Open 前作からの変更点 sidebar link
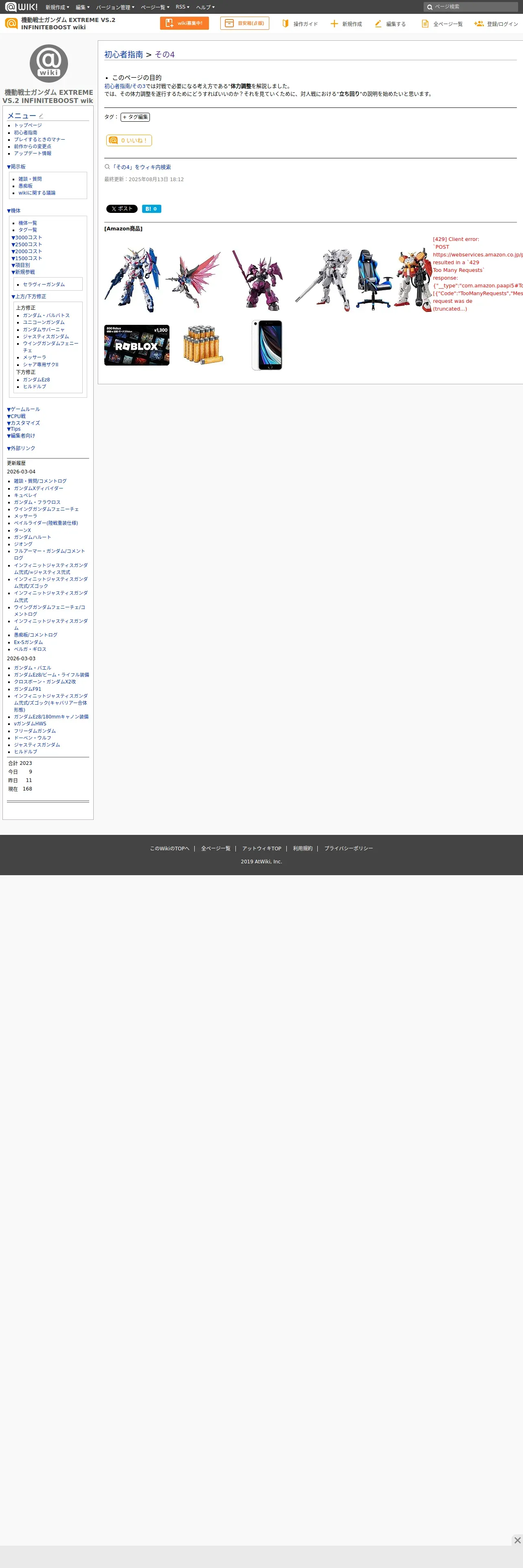This screenshot has height=1568, width=523. pos(33,147)
